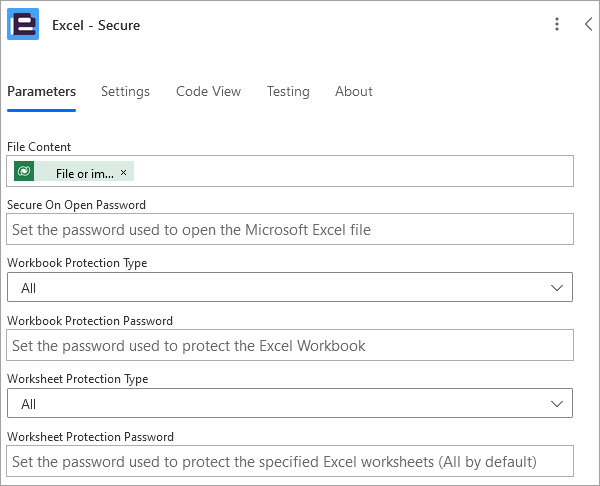Click the 'Excel - Secure' action title
Screen dimensions: 600x486
click(x=96, y=25)
